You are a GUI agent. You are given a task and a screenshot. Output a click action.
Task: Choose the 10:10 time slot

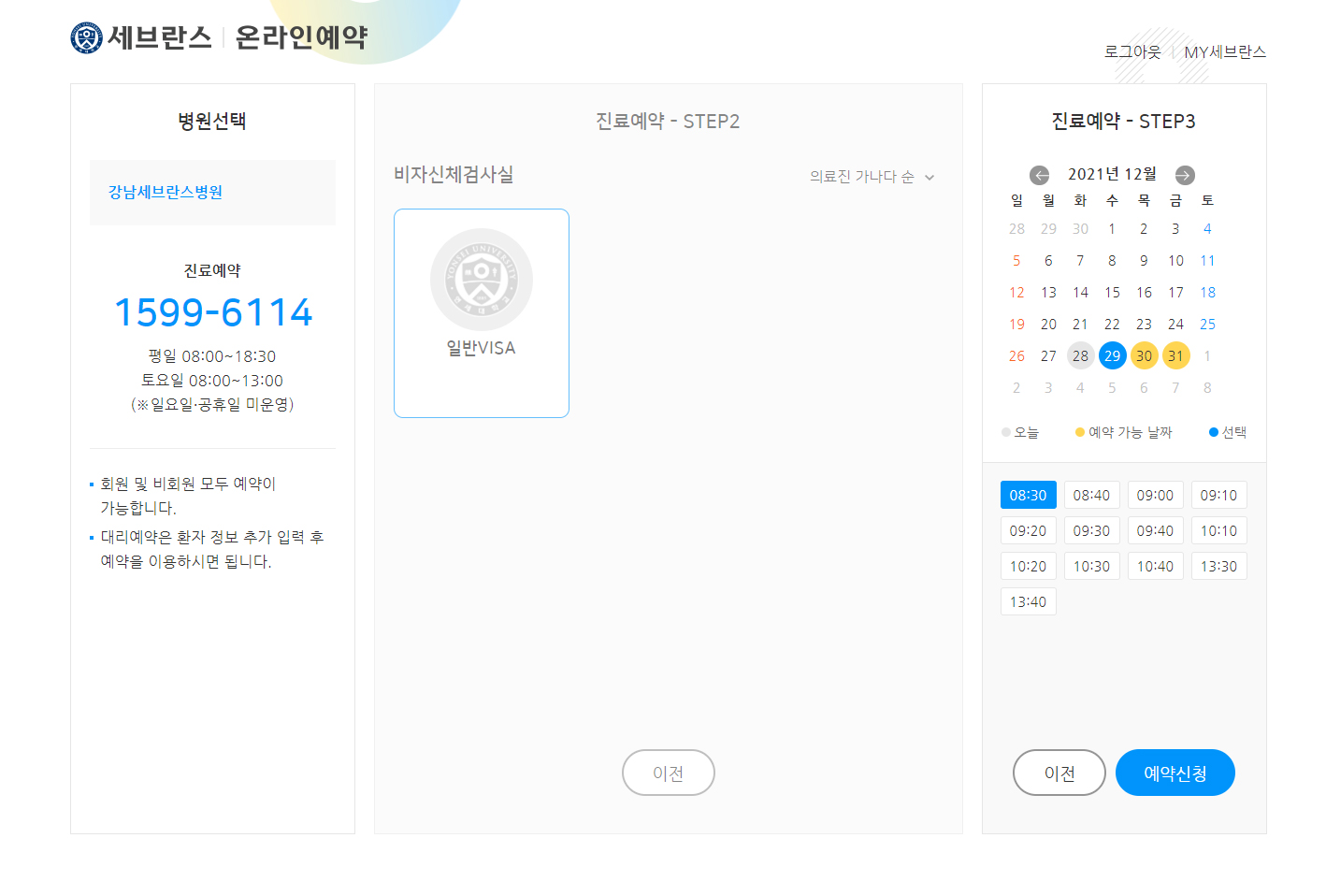click(1219, 530)
